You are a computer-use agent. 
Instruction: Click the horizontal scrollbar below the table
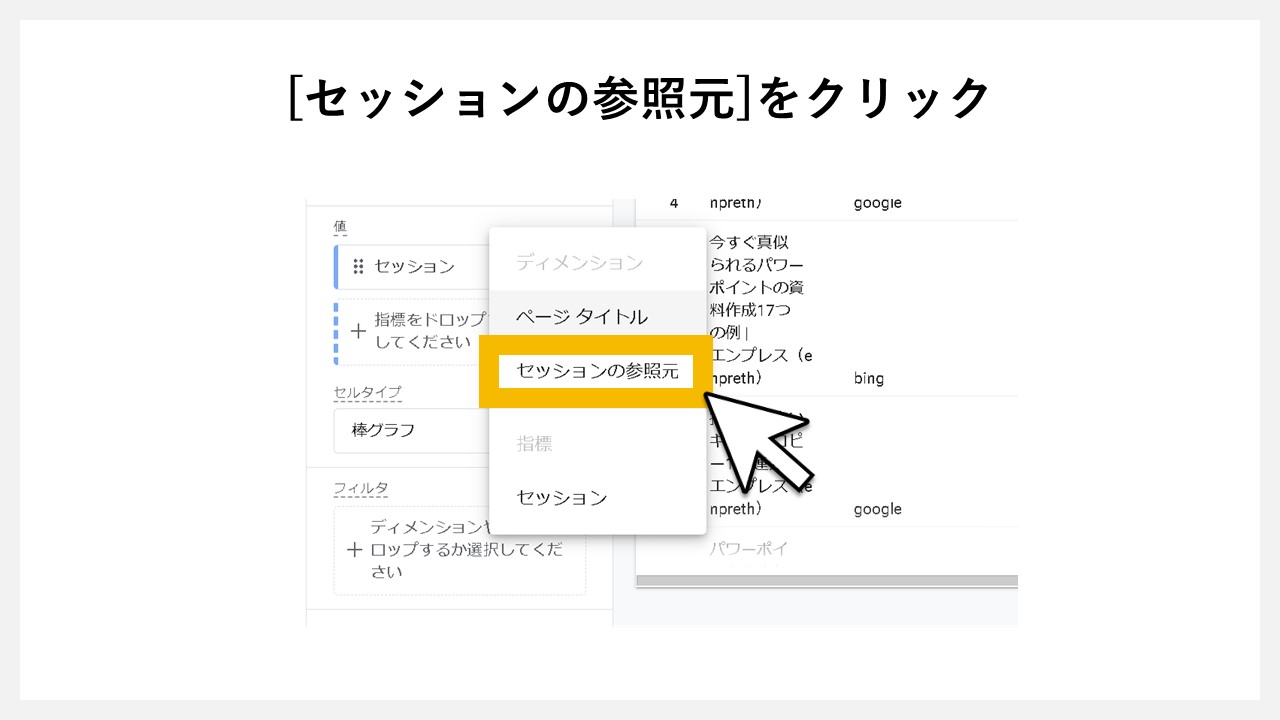click(x=830, y=581)
